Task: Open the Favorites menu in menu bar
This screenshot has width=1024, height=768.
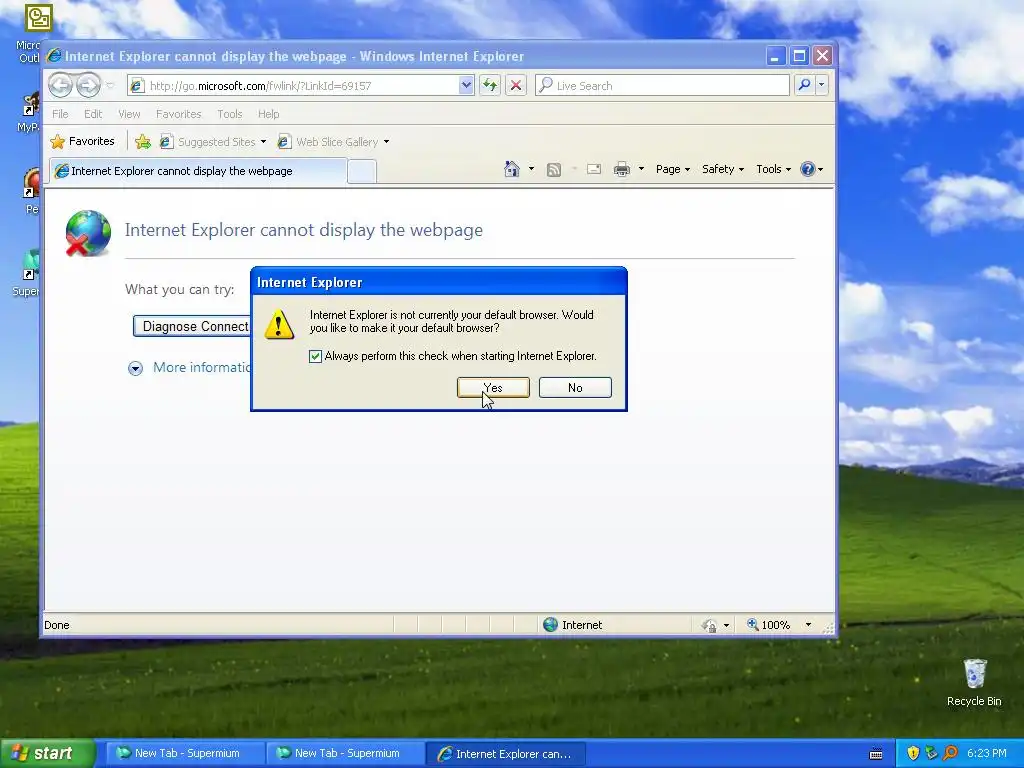Action: pyautogui.click(x=178, y=114)
